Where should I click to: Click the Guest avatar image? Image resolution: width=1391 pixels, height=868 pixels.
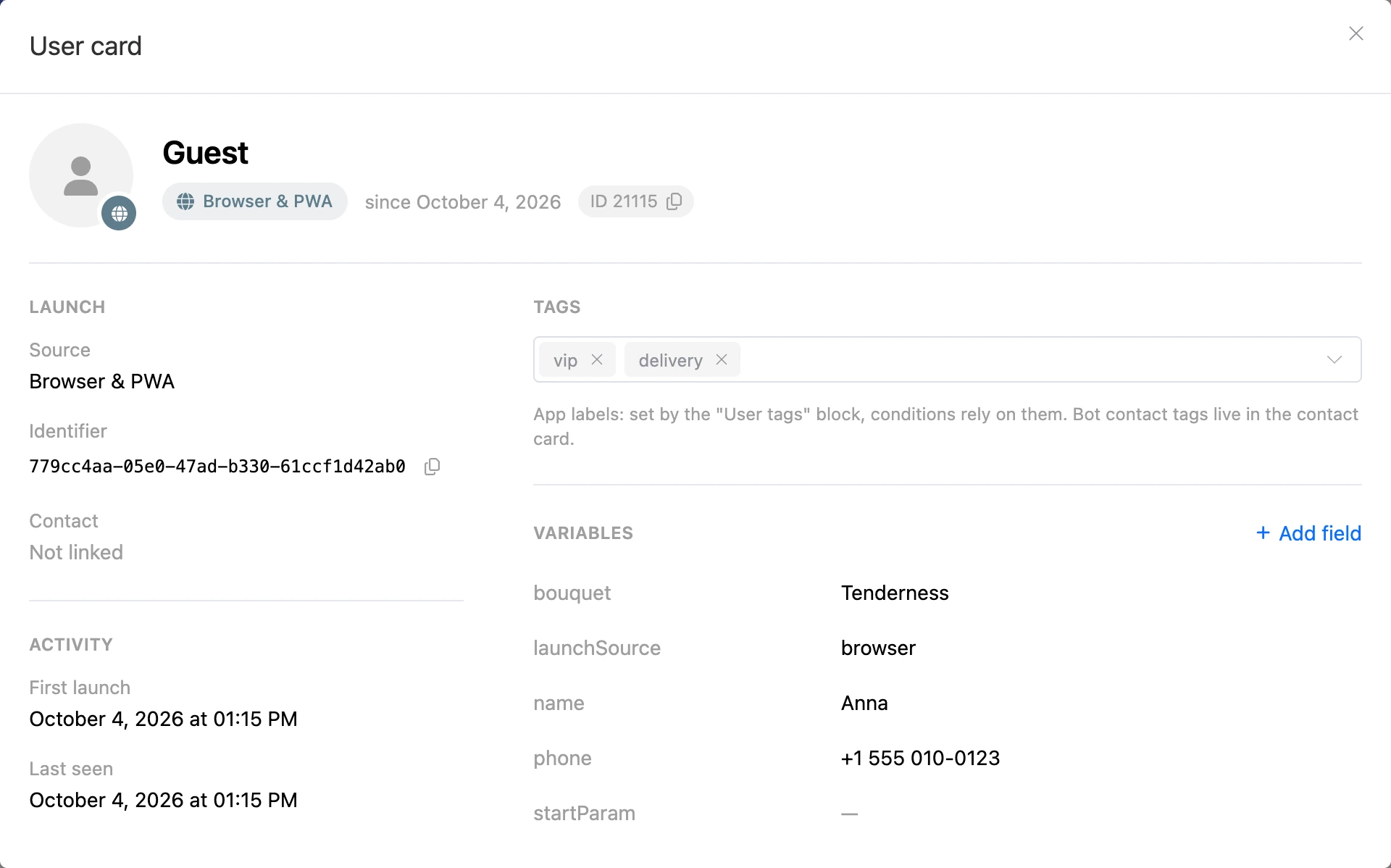click(x=81, y=175)
